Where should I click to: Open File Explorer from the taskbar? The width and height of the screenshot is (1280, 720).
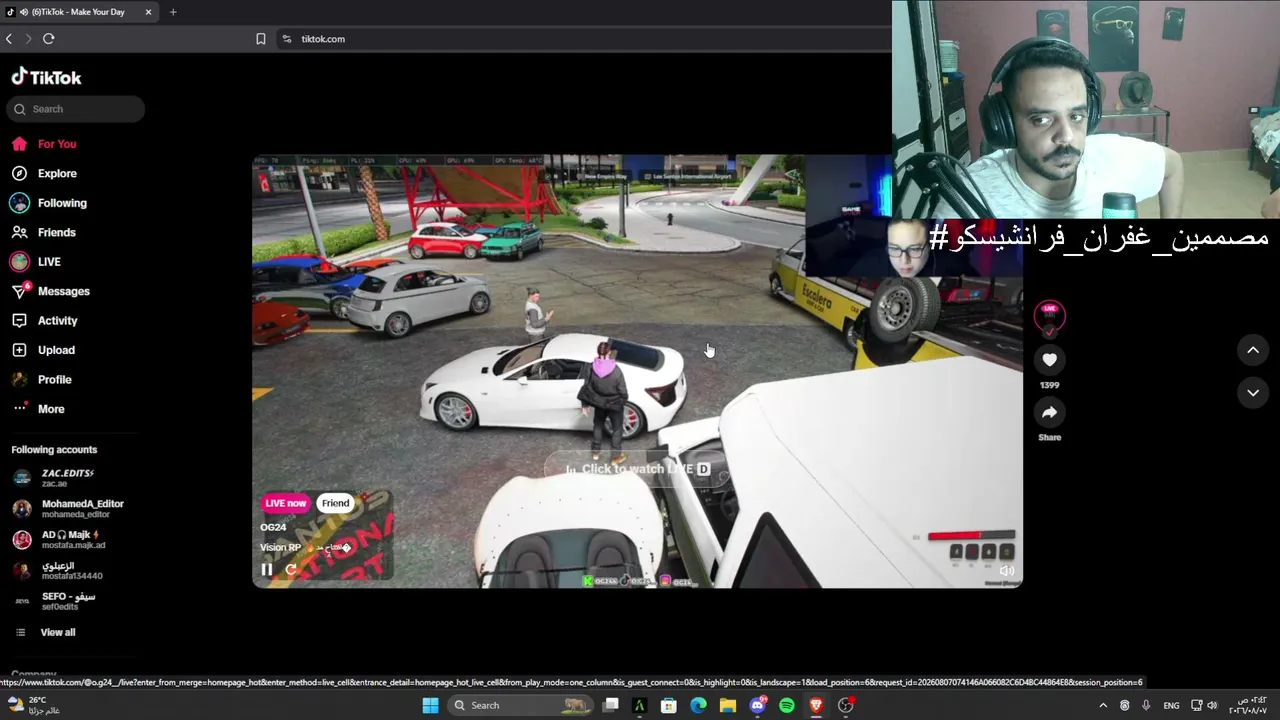pos(728,705)
